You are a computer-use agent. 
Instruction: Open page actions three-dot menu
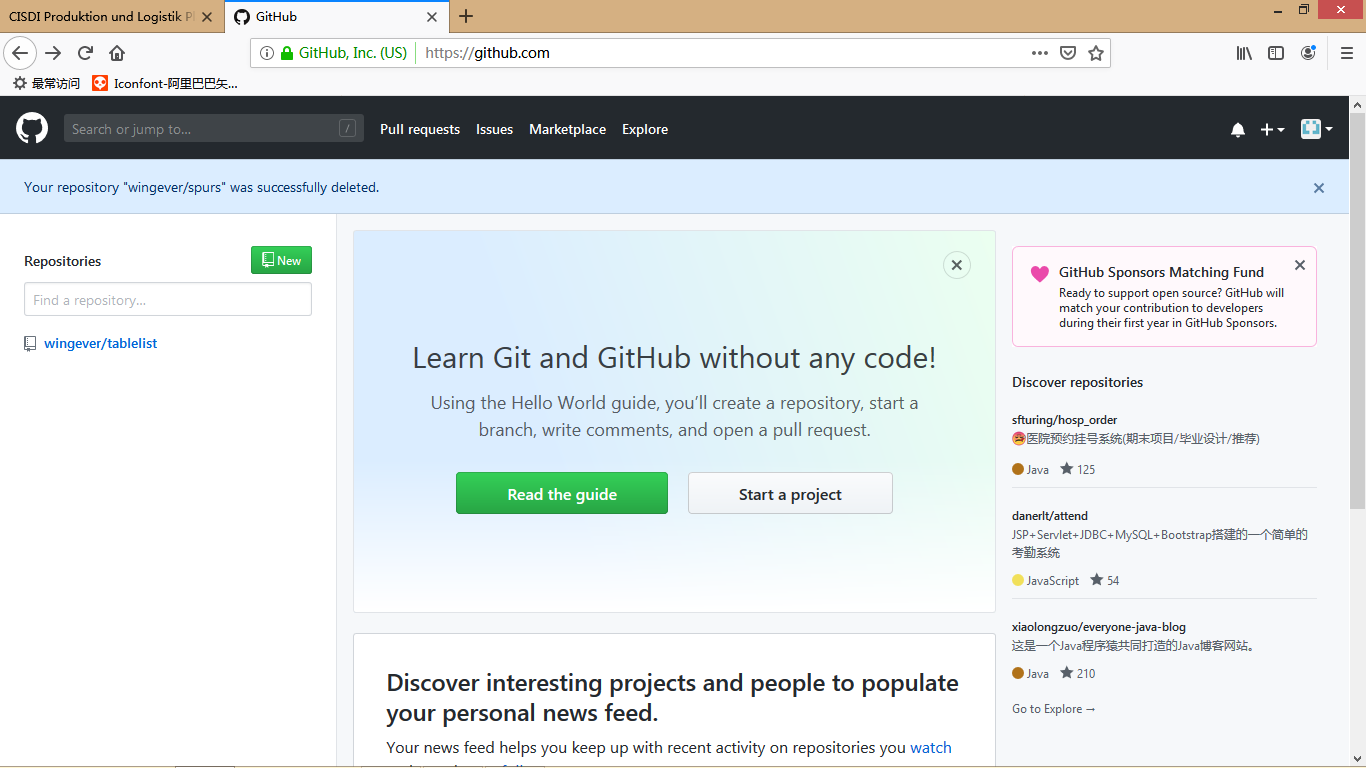coord(1040,53)
